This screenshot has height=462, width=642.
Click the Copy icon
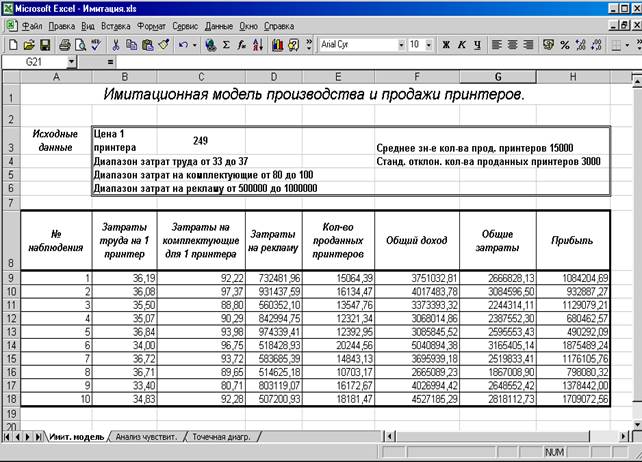pyautogui.click(x=131, y=45)
